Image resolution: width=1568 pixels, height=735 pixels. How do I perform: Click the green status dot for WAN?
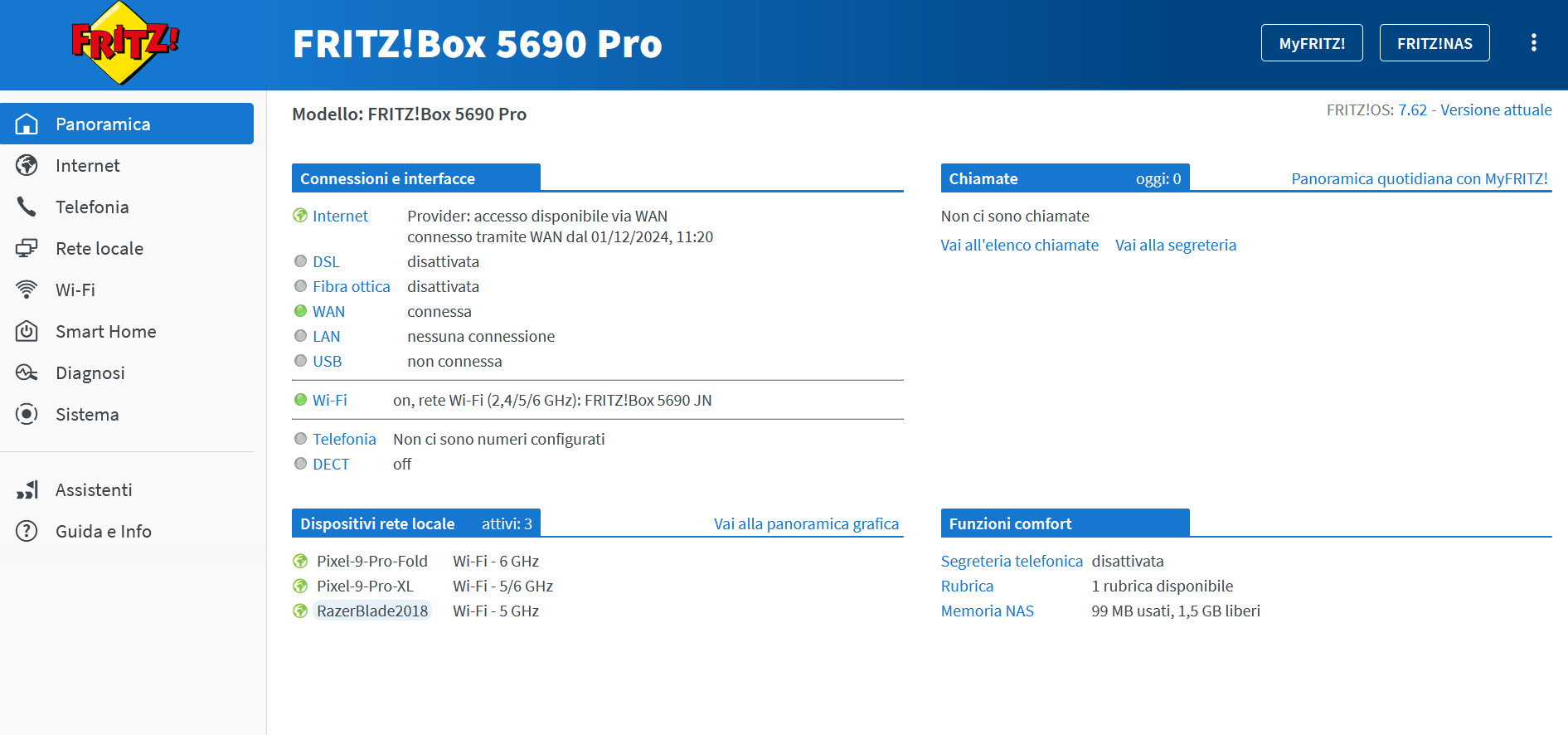300,311
